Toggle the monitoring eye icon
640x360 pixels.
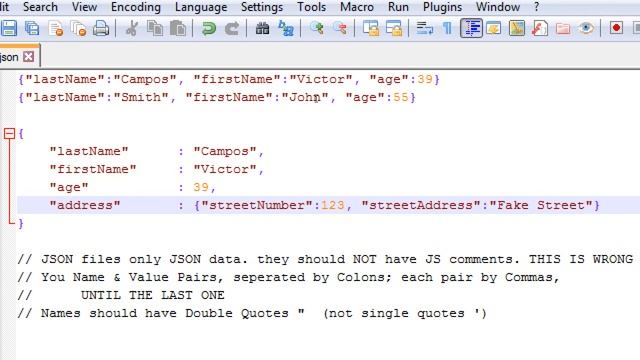[x=586, y=28]
